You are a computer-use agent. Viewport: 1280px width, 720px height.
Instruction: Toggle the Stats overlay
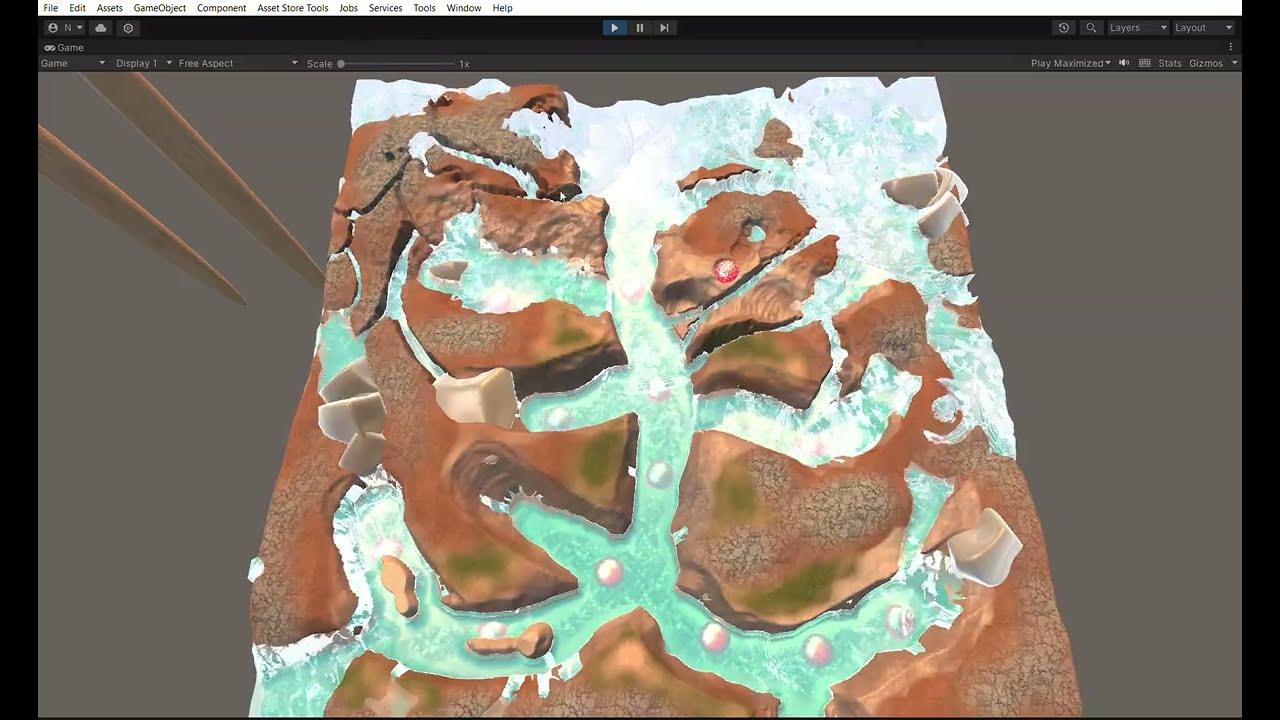(x=1170, y=63)
